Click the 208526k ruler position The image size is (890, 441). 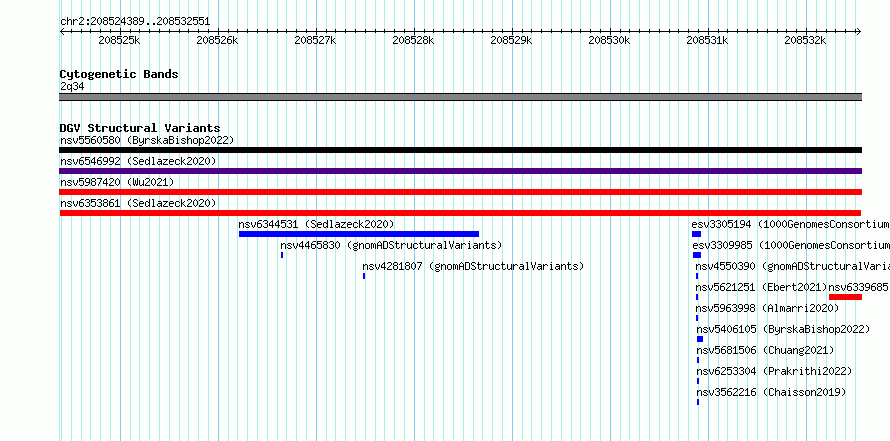pyautogui.click(x=217, y=40)
